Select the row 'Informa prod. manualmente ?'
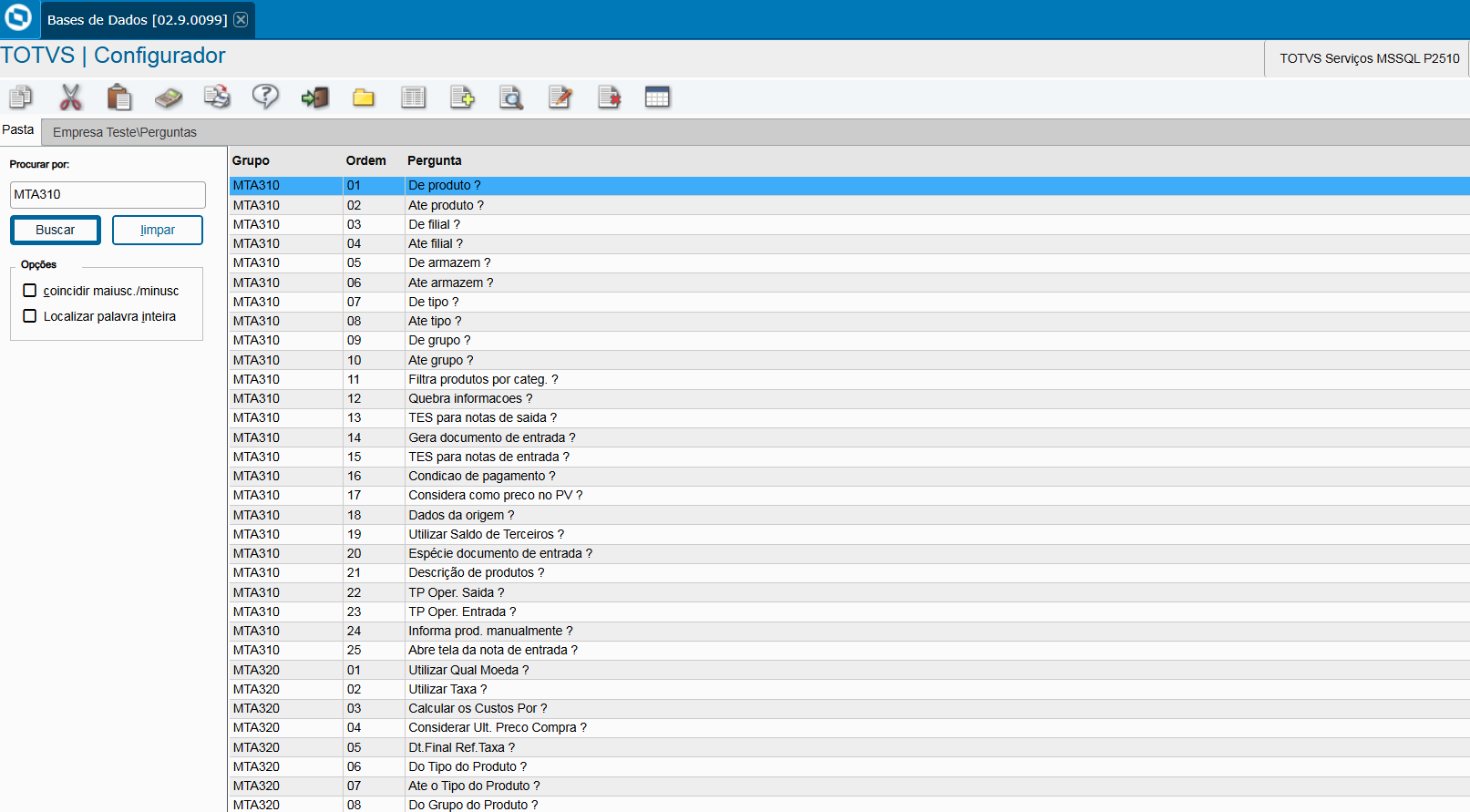1470x812 pixels. (x=849, y=631)
